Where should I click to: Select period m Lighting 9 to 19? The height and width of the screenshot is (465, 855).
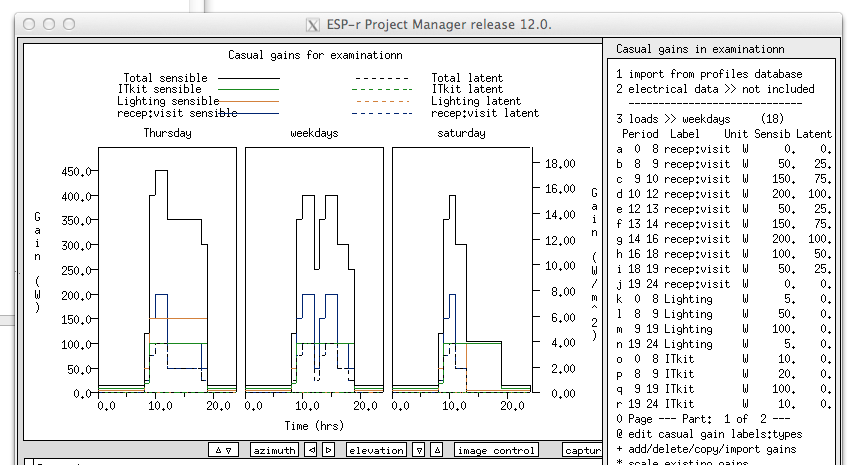(x=724, y=329)
